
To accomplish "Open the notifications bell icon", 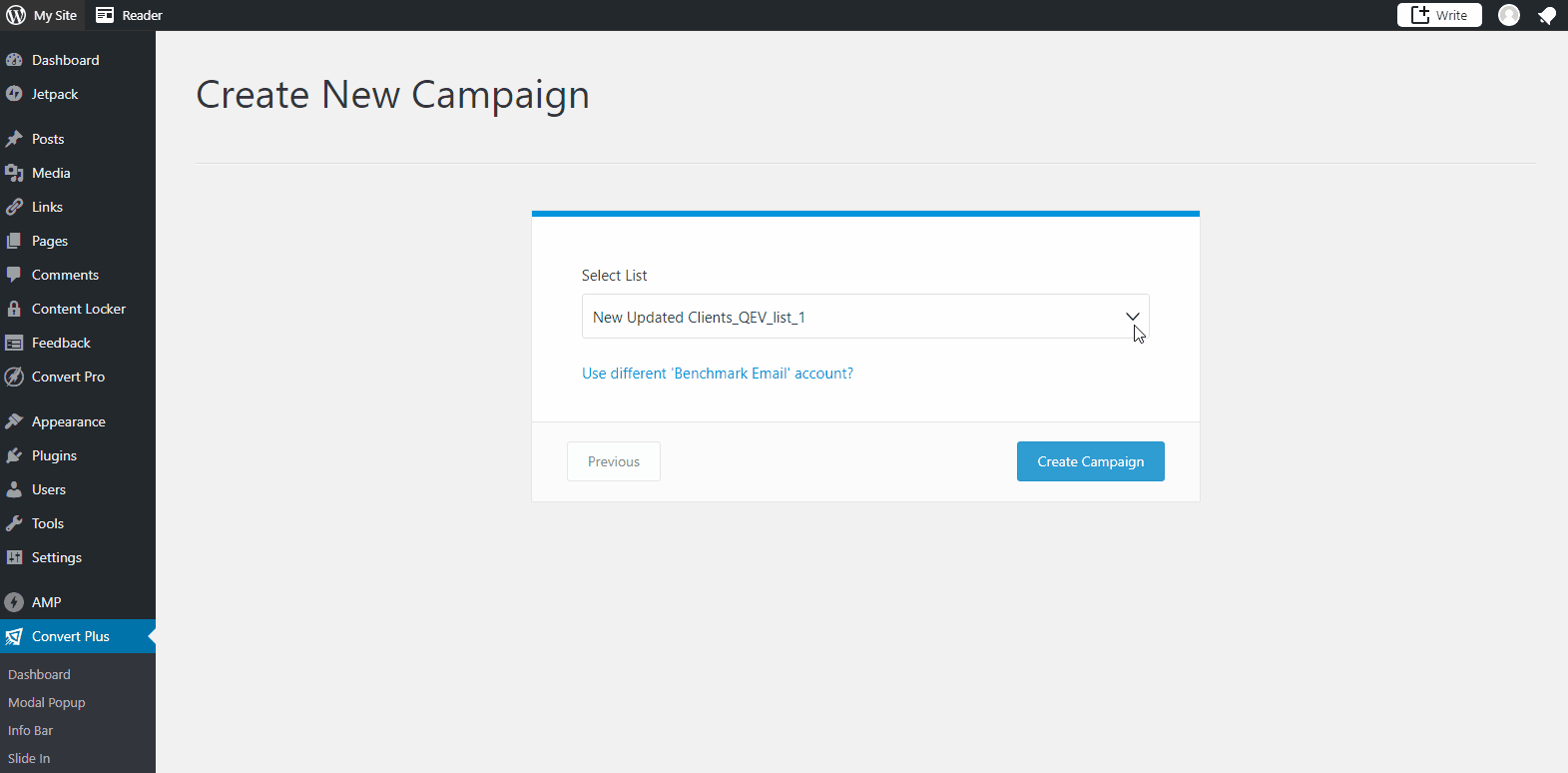I will point(1547,15).
